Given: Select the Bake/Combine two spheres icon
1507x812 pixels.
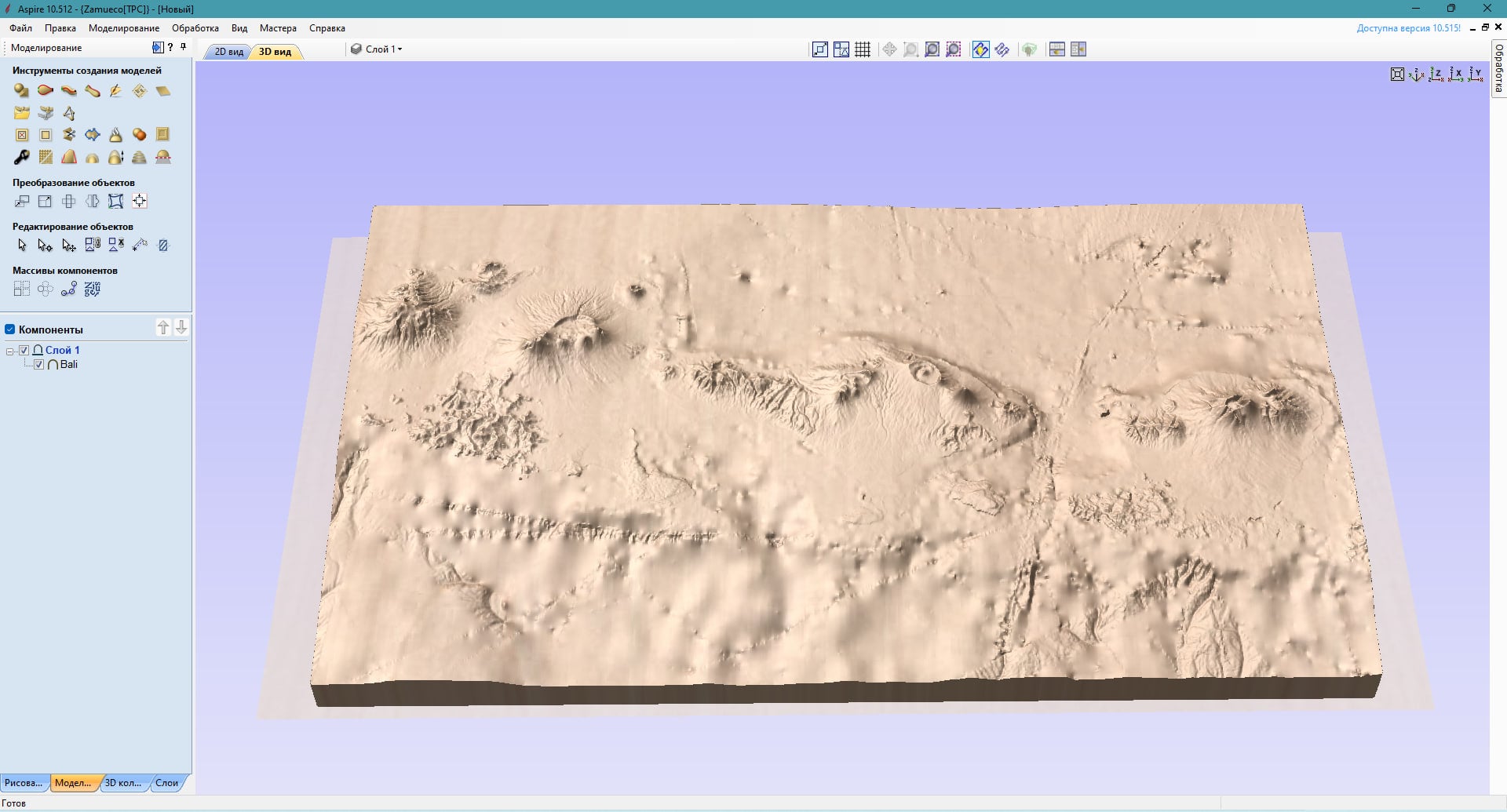Looking at the screenshot, I should [x=139, y=135].
